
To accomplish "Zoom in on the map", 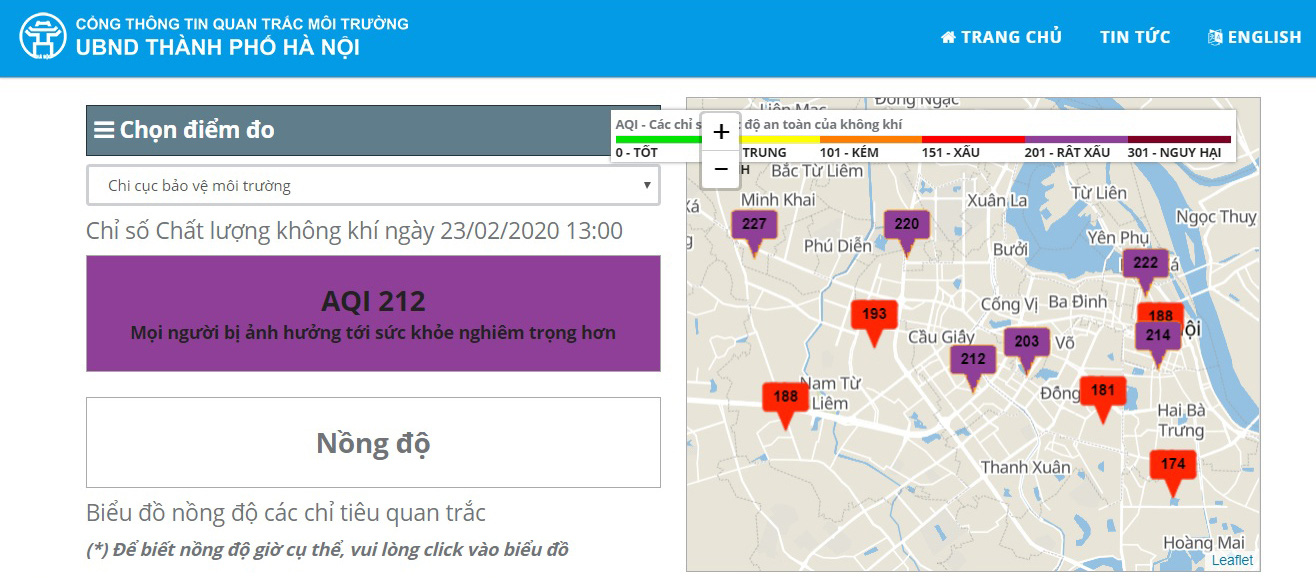I will 721,132.
